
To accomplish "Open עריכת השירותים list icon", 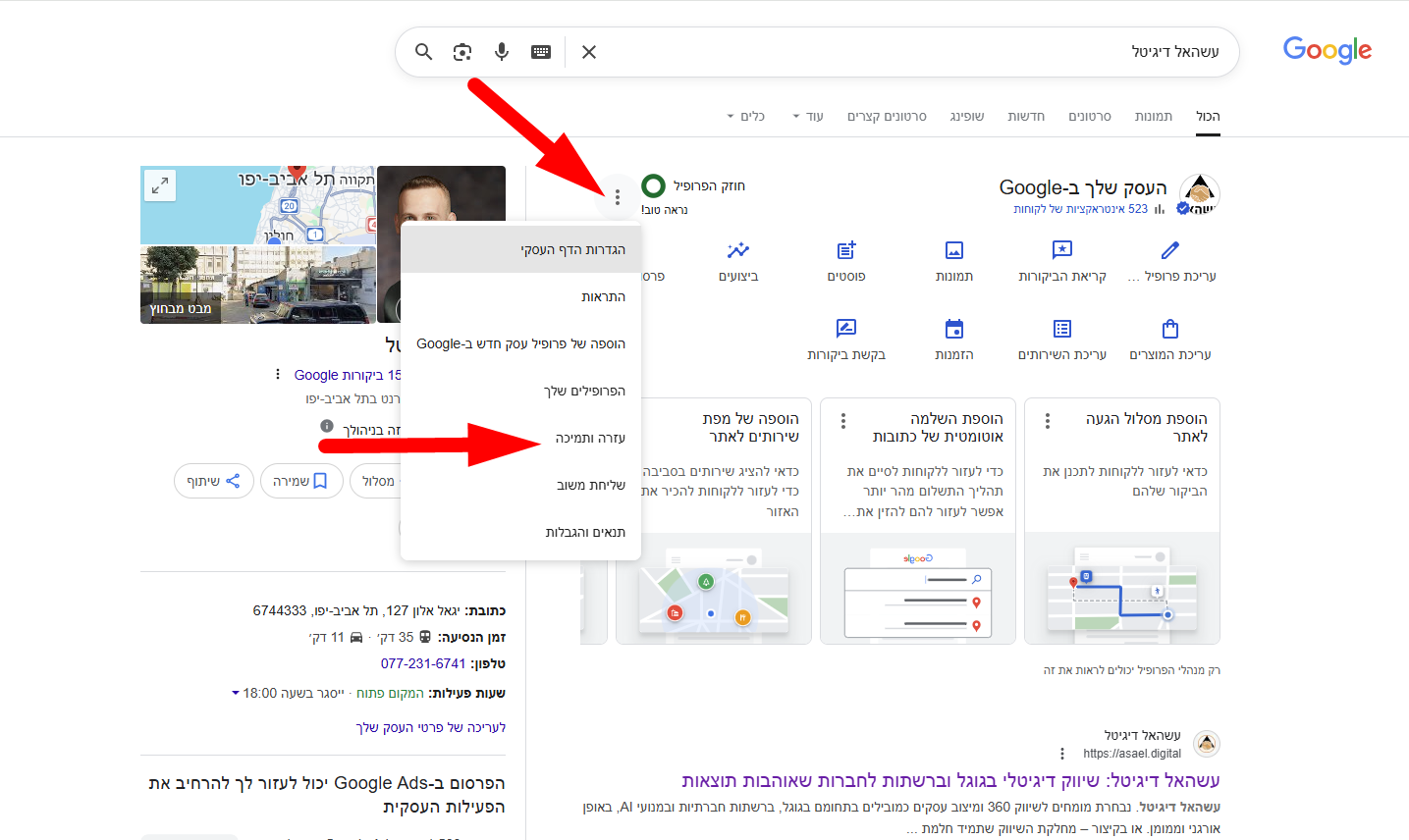I will click(1062, 329).
